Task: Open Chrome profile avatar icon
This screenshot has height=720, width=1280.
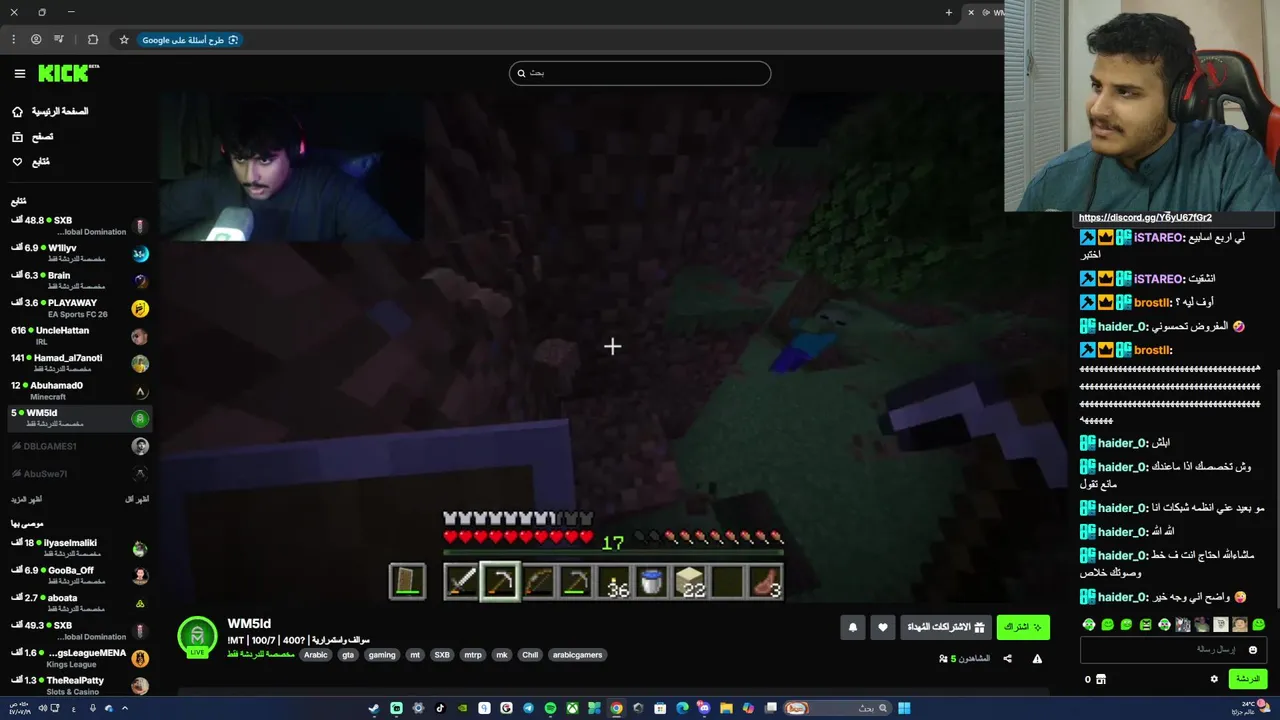Action: coord(36,40)
